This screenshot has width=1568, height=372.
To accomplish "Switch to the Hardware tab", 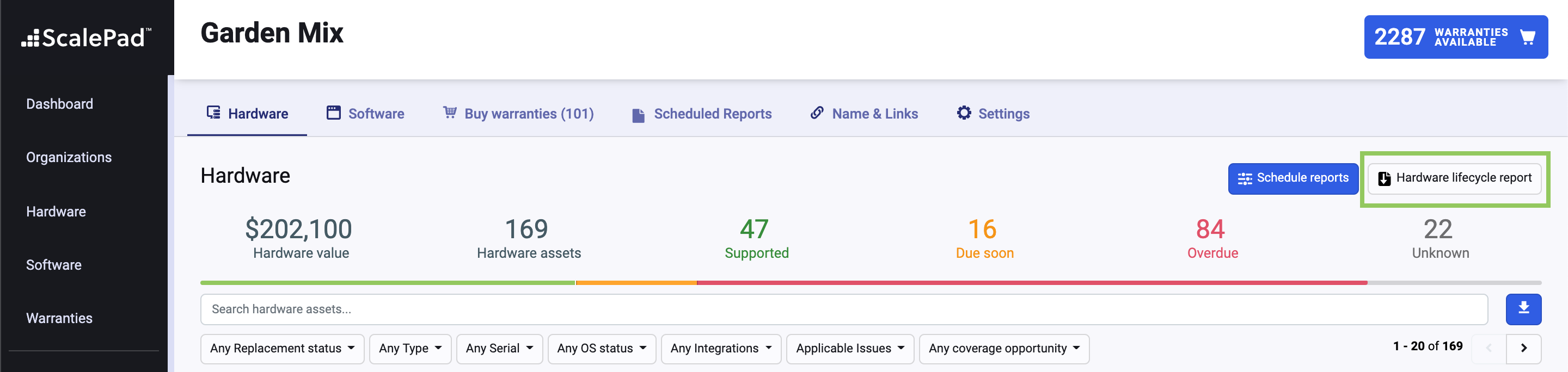I will 247,114.
